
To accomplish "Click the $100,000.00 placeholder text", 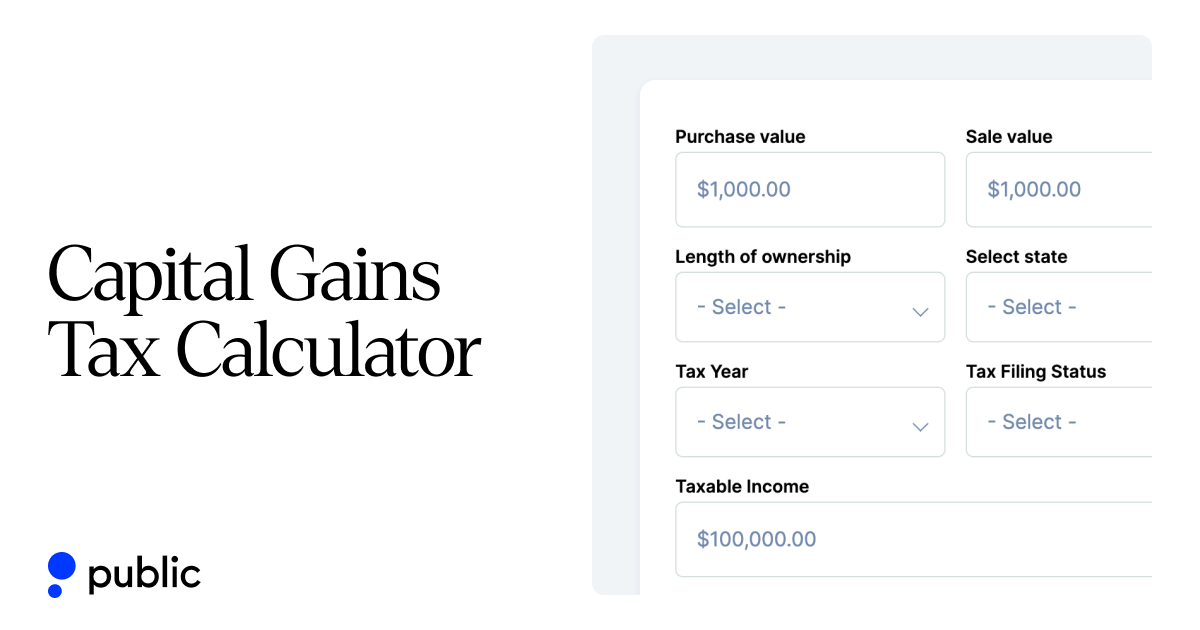I will [x=756, y=539].
